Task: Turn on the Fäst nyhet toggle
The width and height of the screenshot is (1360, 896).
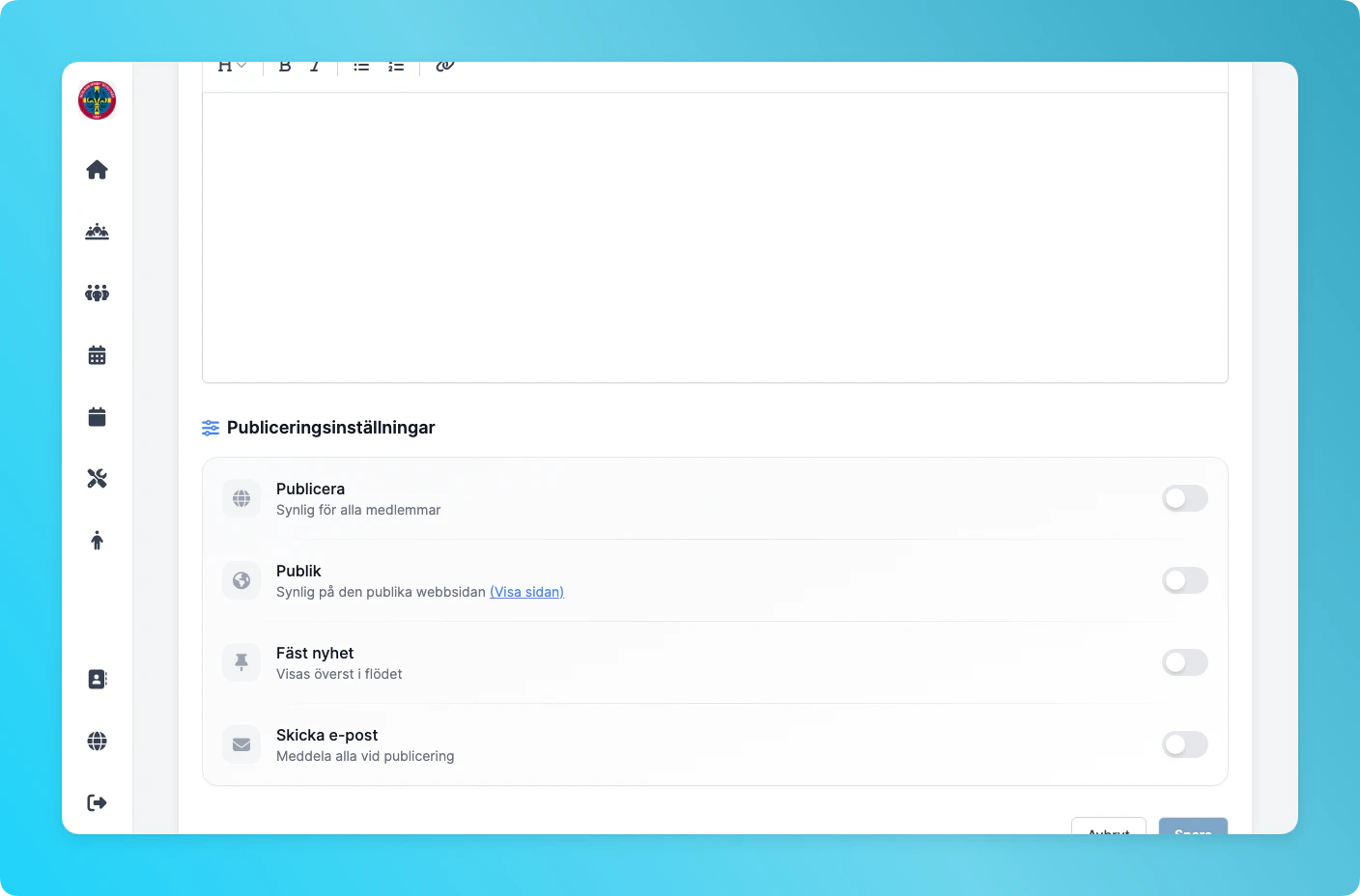Action: [x=1185, y=662]
